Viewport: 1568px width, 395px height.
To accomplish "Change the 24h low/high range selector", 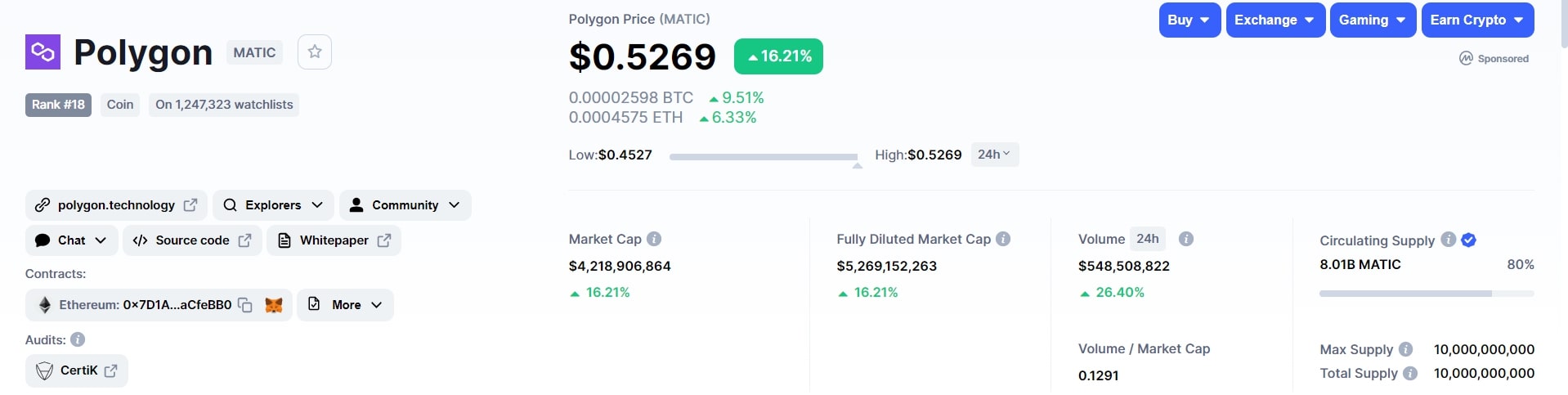I will (x=994, y=155).
